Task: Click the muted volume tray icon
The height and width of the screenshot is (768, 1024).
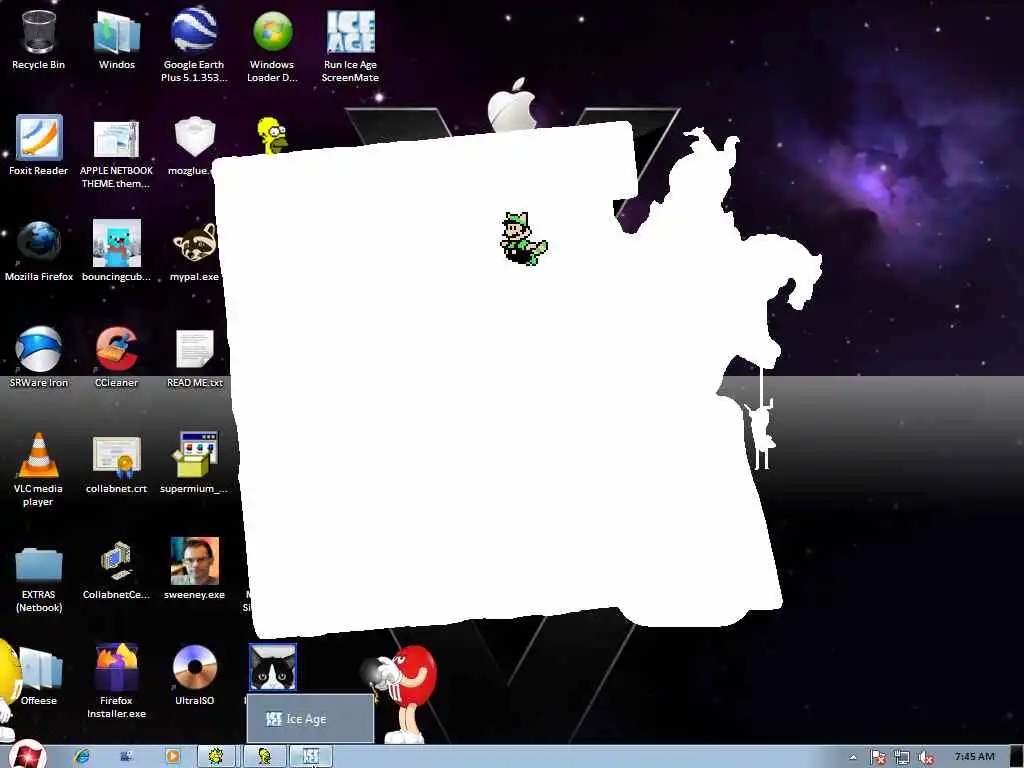Action: [925, 757]
